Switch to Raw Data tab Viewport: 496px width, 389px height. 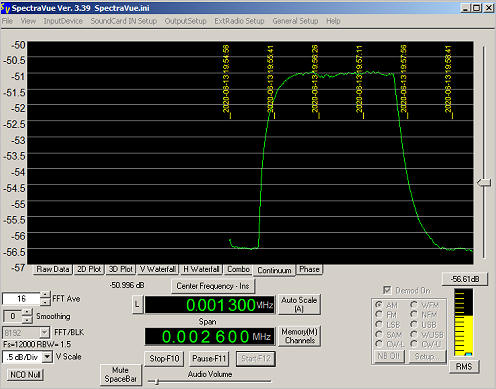coord(53,269)
